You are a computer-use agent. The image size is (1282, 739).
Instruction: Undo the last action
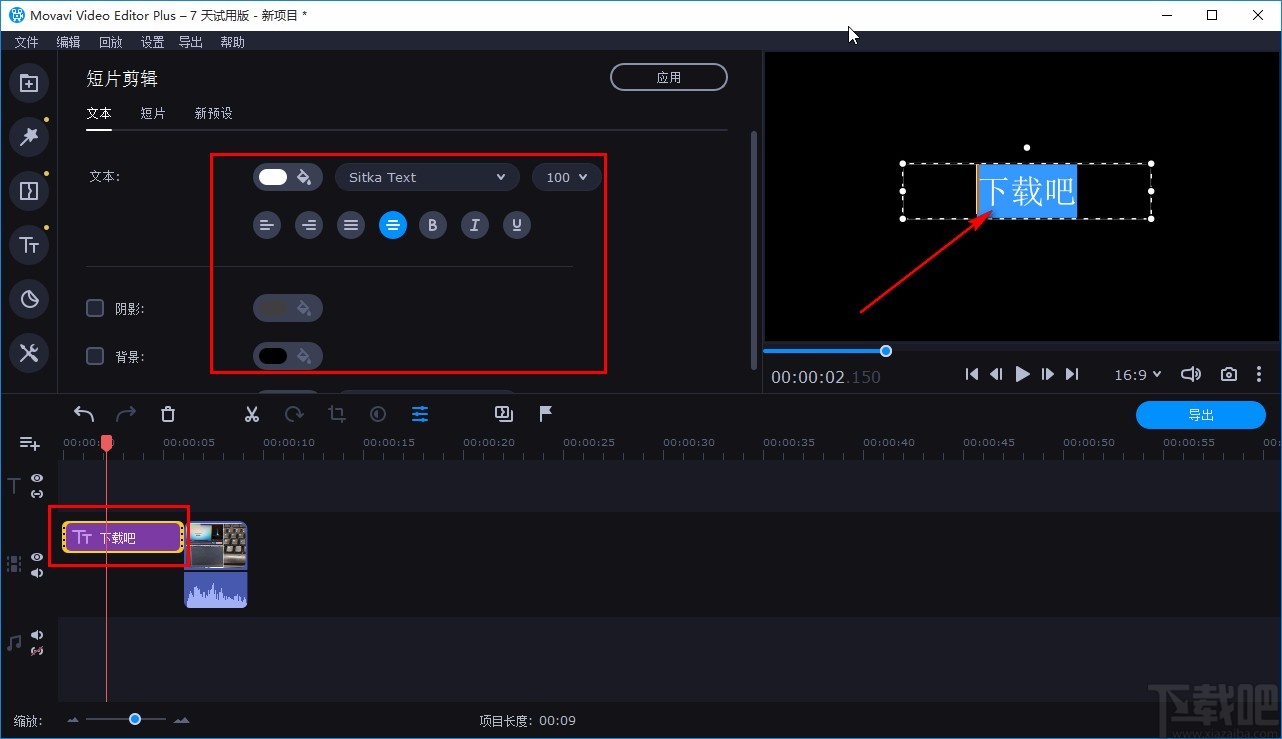click(x=84, y=414)
